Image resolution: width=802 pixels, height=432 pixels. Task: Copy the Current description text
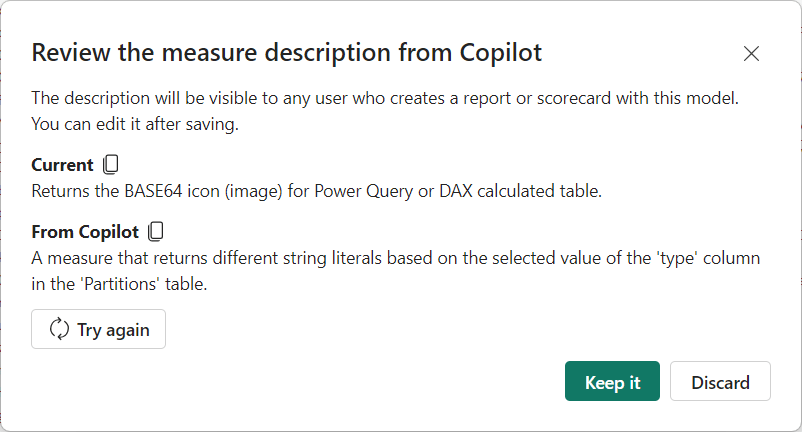111,165
